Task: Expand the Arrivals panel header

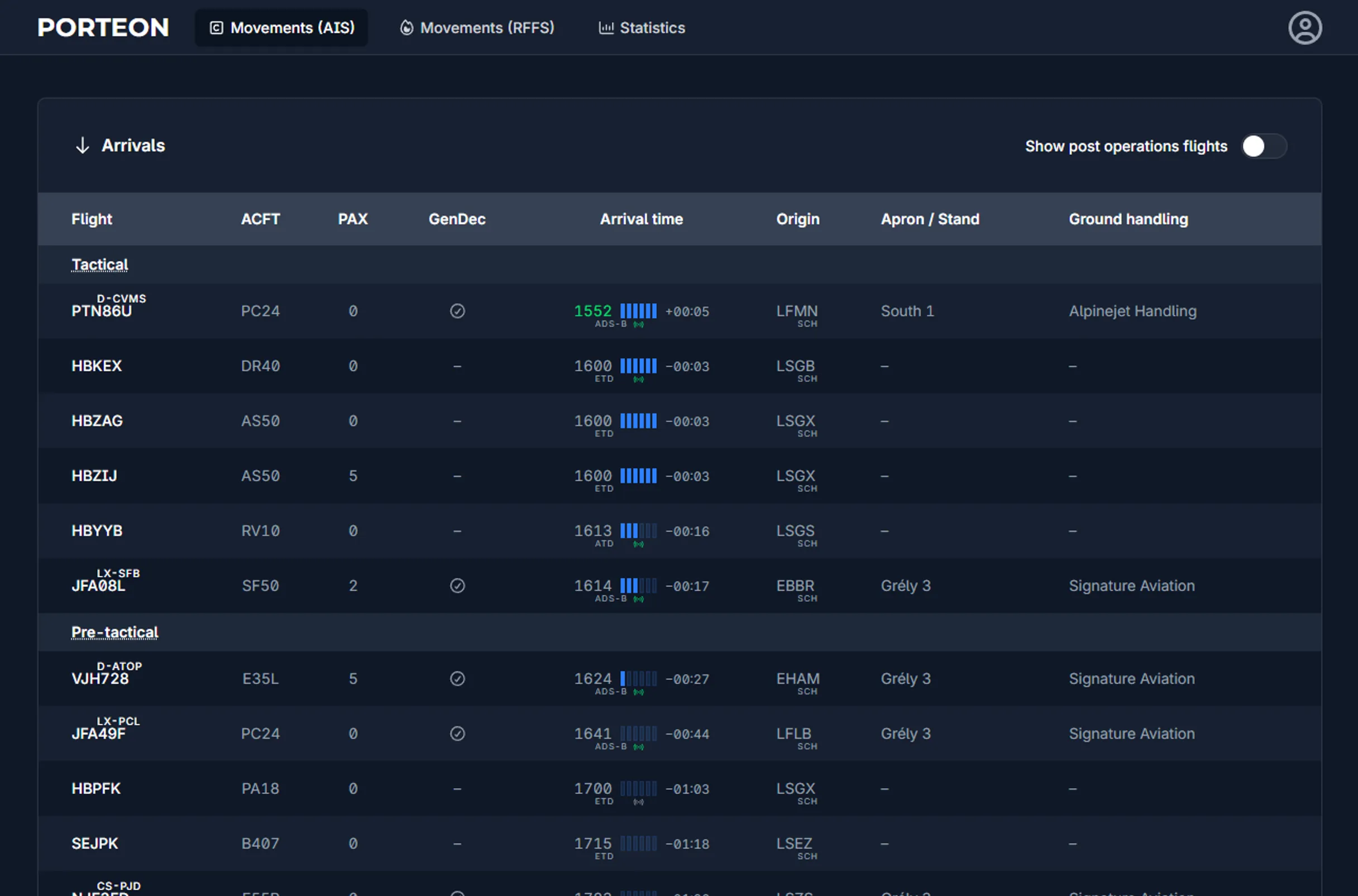Action: (133, 145)
